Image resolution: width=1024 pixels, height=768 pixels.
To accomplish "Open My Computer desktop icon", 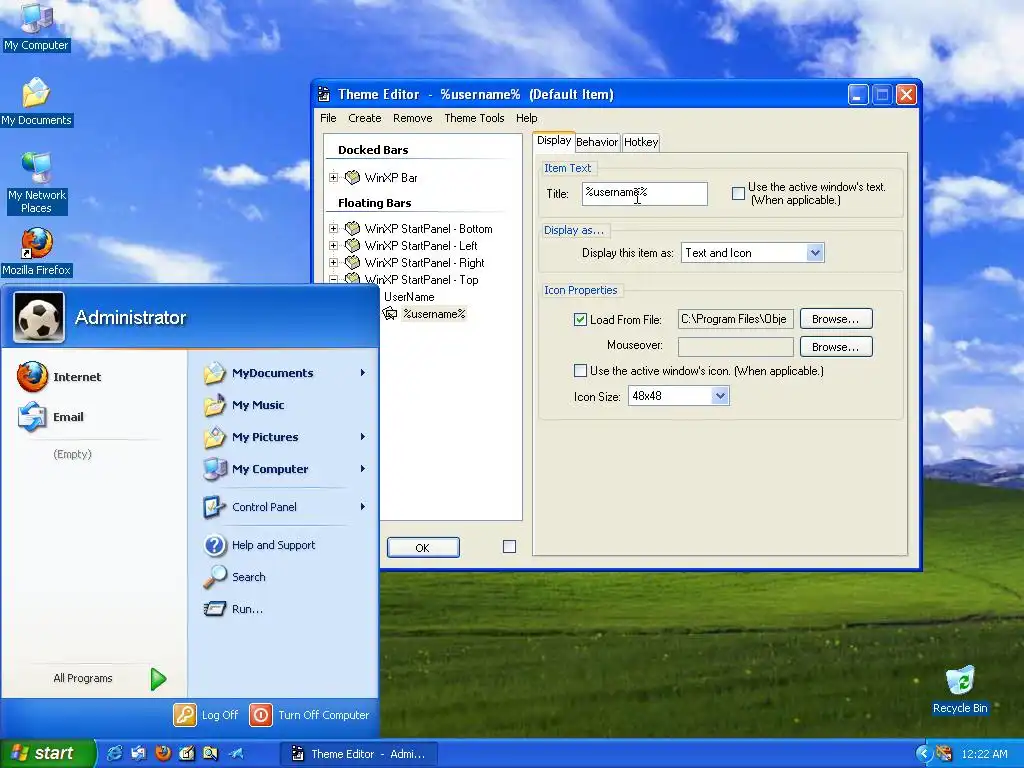I will point(36,26).
